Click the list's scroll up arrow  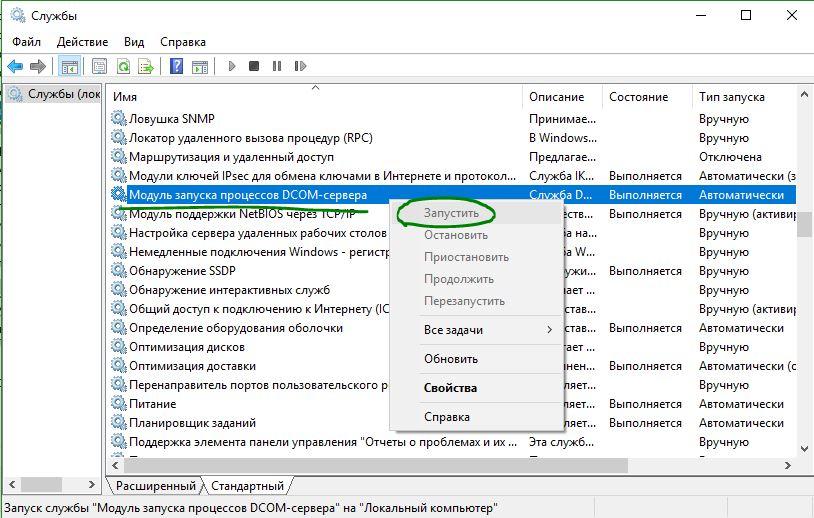[804, 94]
